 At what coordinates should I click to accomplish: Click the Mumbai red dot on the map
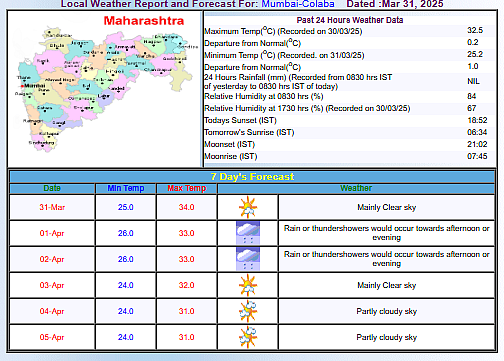click(22, 86)
